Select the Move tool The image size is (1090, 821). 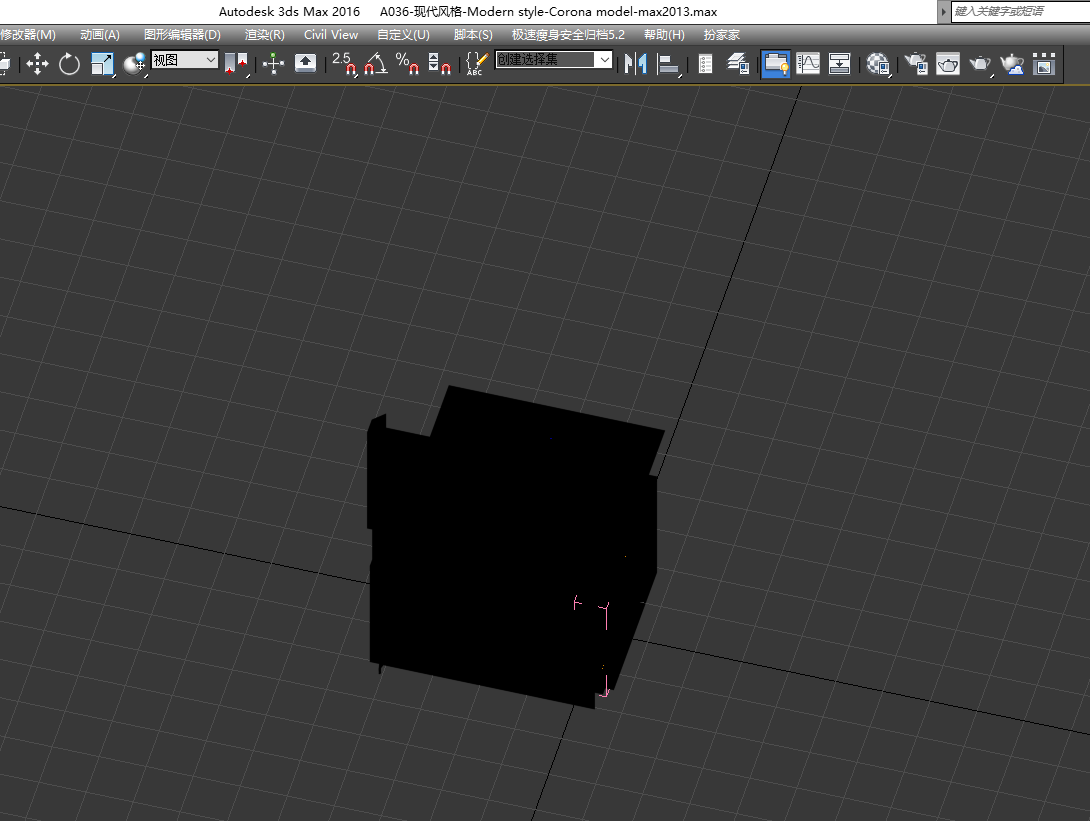coord(37,64)
